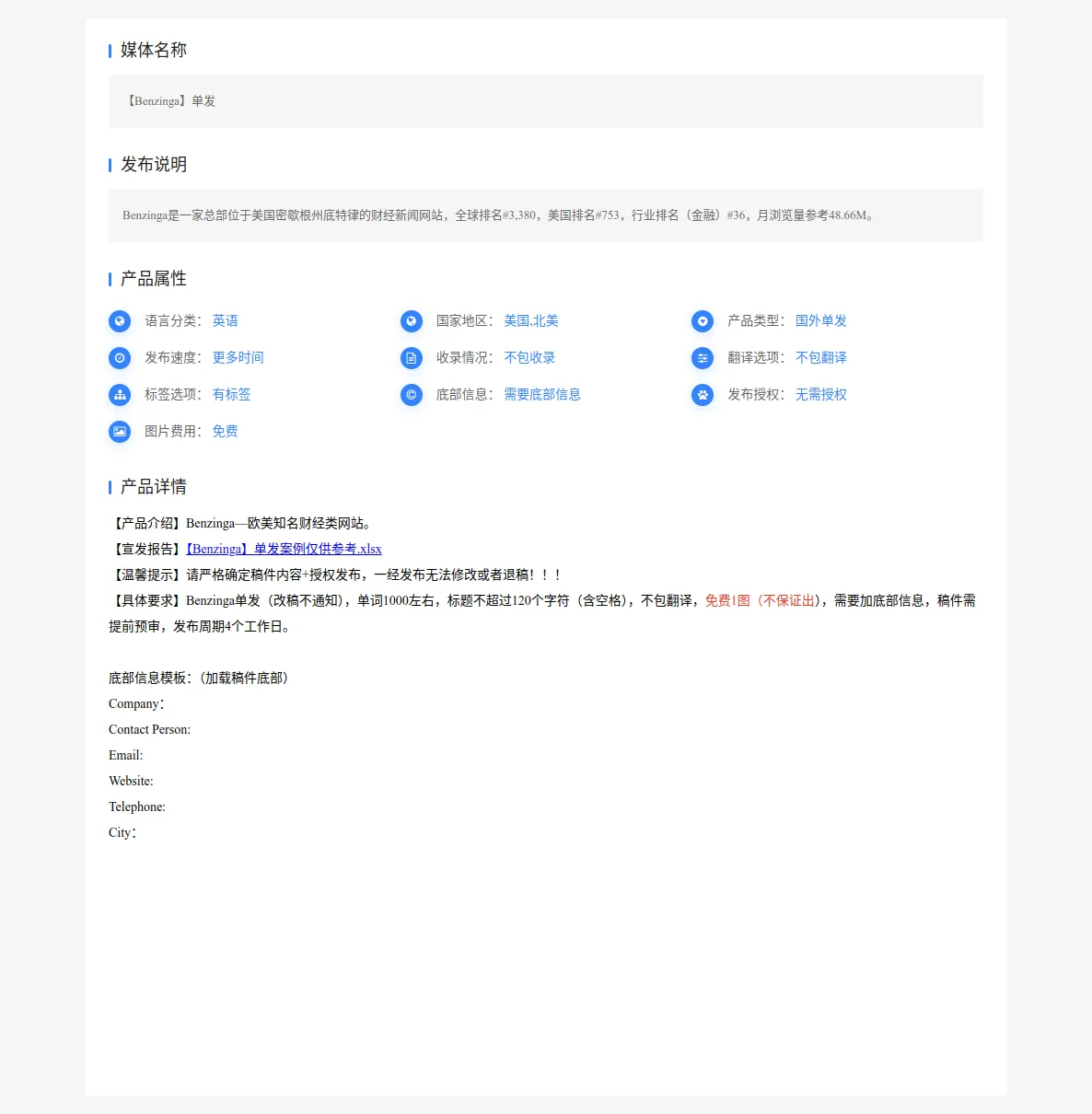Click the picture icon beside 图片费用
The height and width of the screenshot is (1114, 1092).
click(120, 431)
